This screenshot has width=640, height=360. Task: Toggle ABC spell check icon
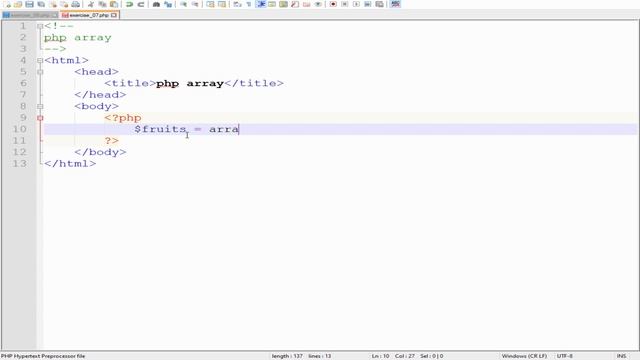[395, 4]
